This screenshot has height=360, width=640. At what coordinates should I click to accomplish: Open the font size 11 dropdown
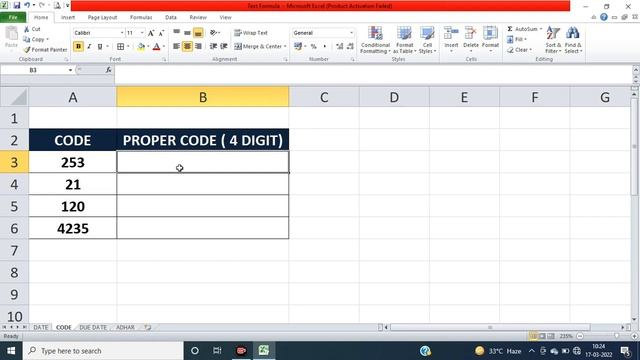142,33
